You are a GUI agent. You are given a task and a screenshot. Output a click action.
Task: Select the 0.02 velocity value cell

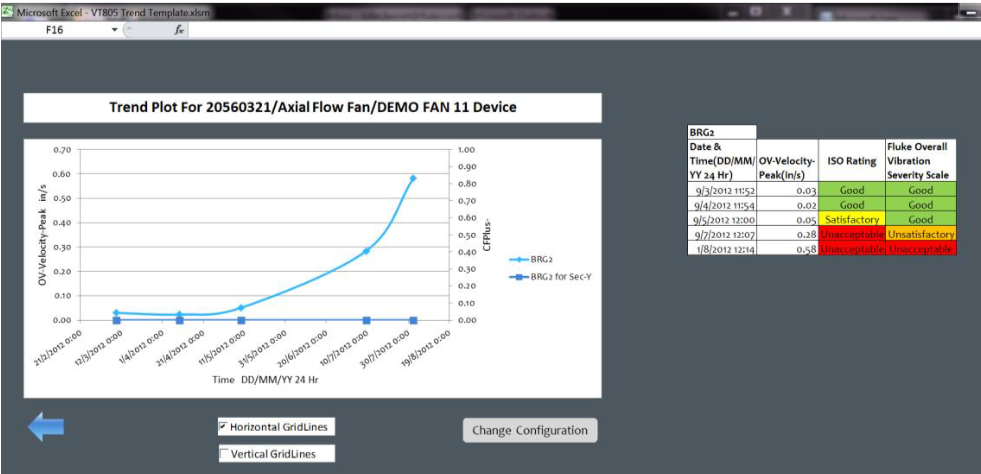tap(788, 204)
